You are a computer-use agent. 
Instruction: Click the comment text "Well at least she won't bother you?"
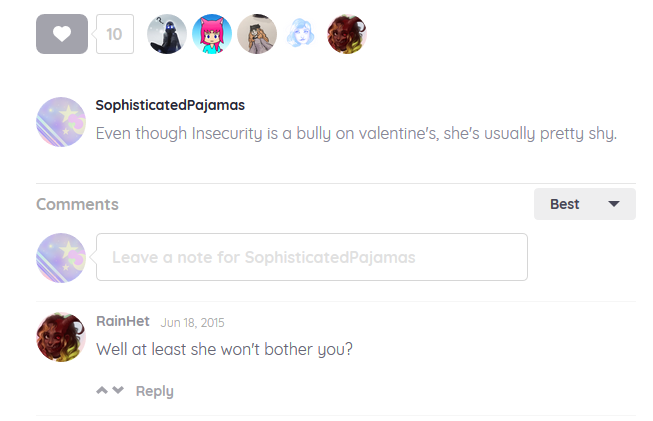point(224,350)
